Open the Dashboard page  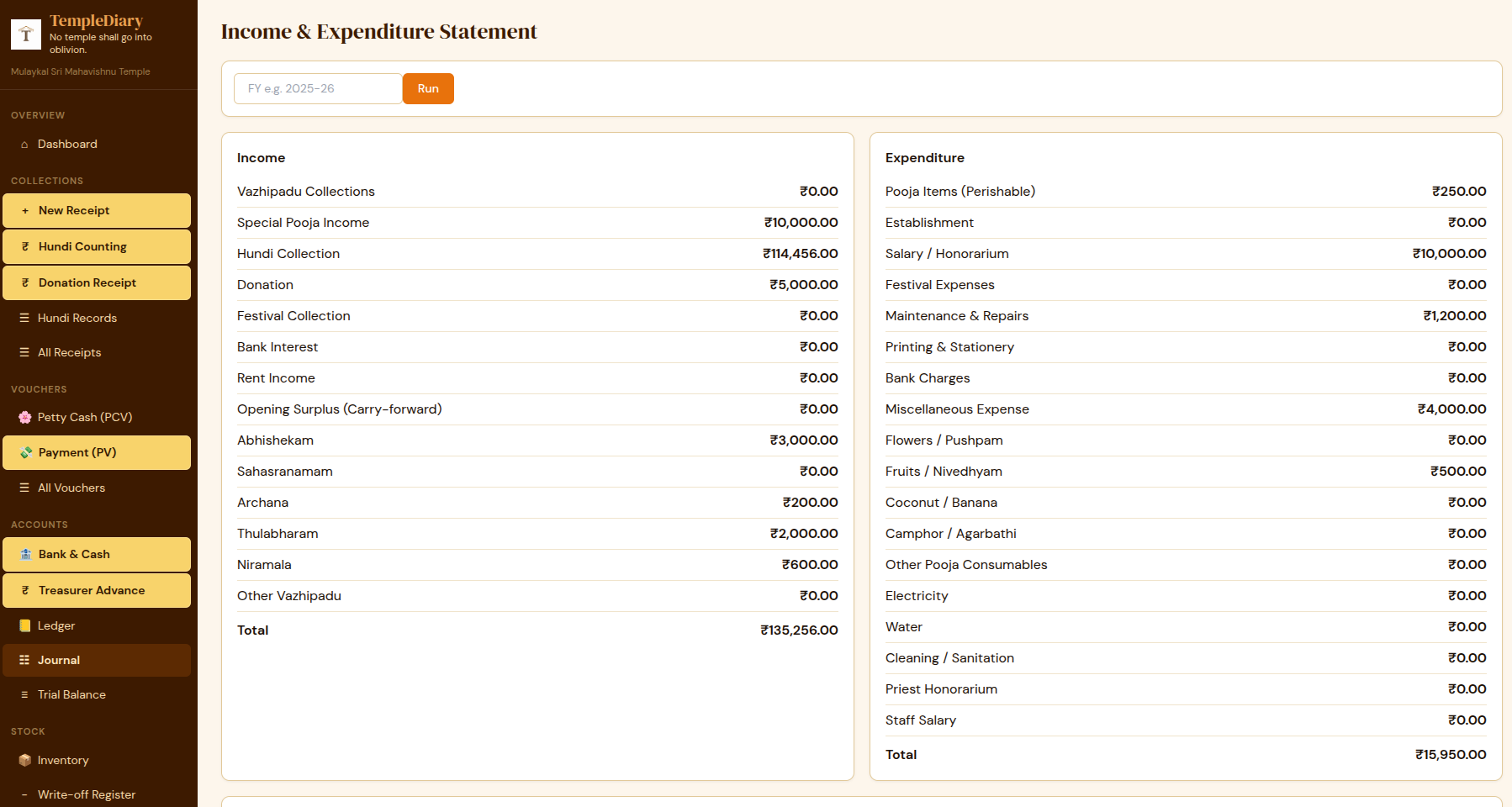click(97, 145)
